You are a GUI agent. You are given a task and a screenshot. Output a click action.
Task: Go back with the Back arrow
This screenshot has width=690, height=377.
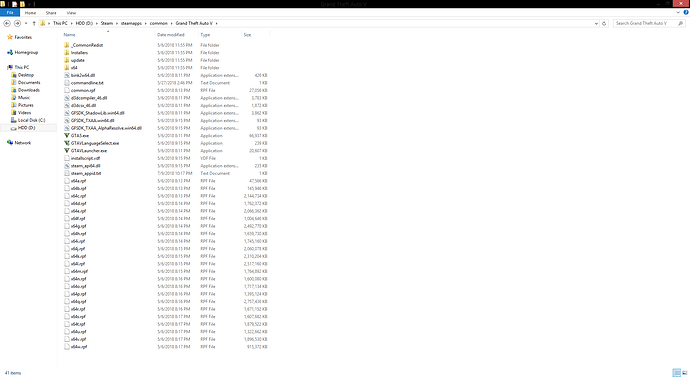tap(7, 23)
